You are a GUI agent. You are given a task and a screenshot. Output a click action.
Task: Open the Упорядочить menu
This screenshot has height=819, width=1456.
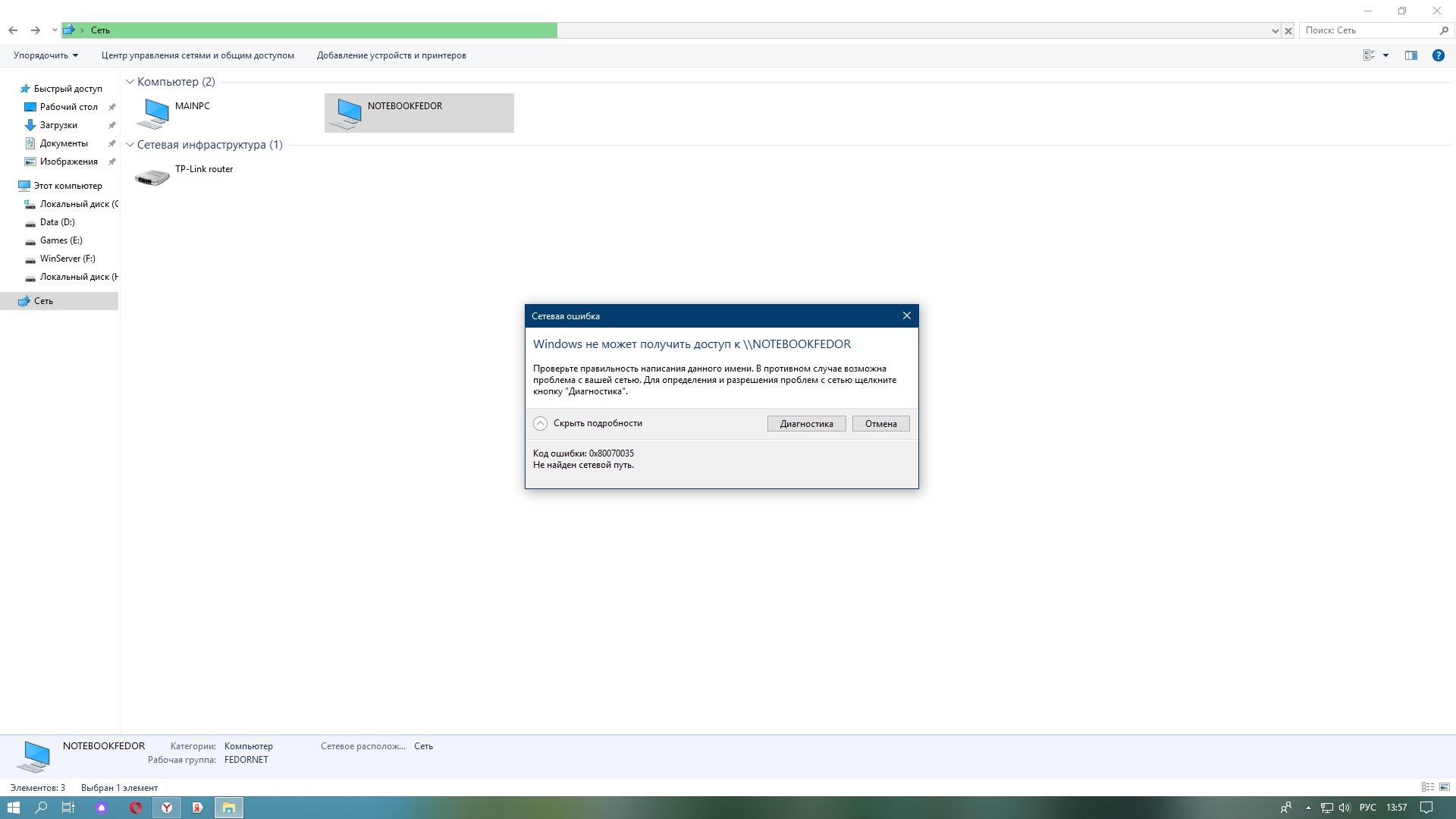pyautogui.click(x=45, y=55)
